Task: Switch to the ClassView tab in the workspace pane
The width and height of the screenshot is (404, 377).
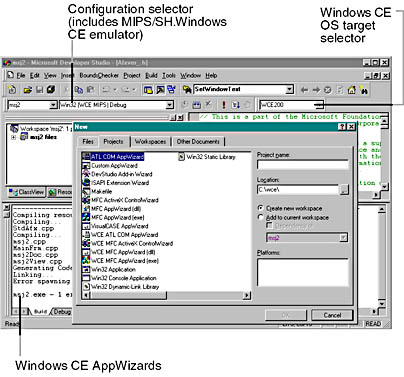Action: pos(27,192)
